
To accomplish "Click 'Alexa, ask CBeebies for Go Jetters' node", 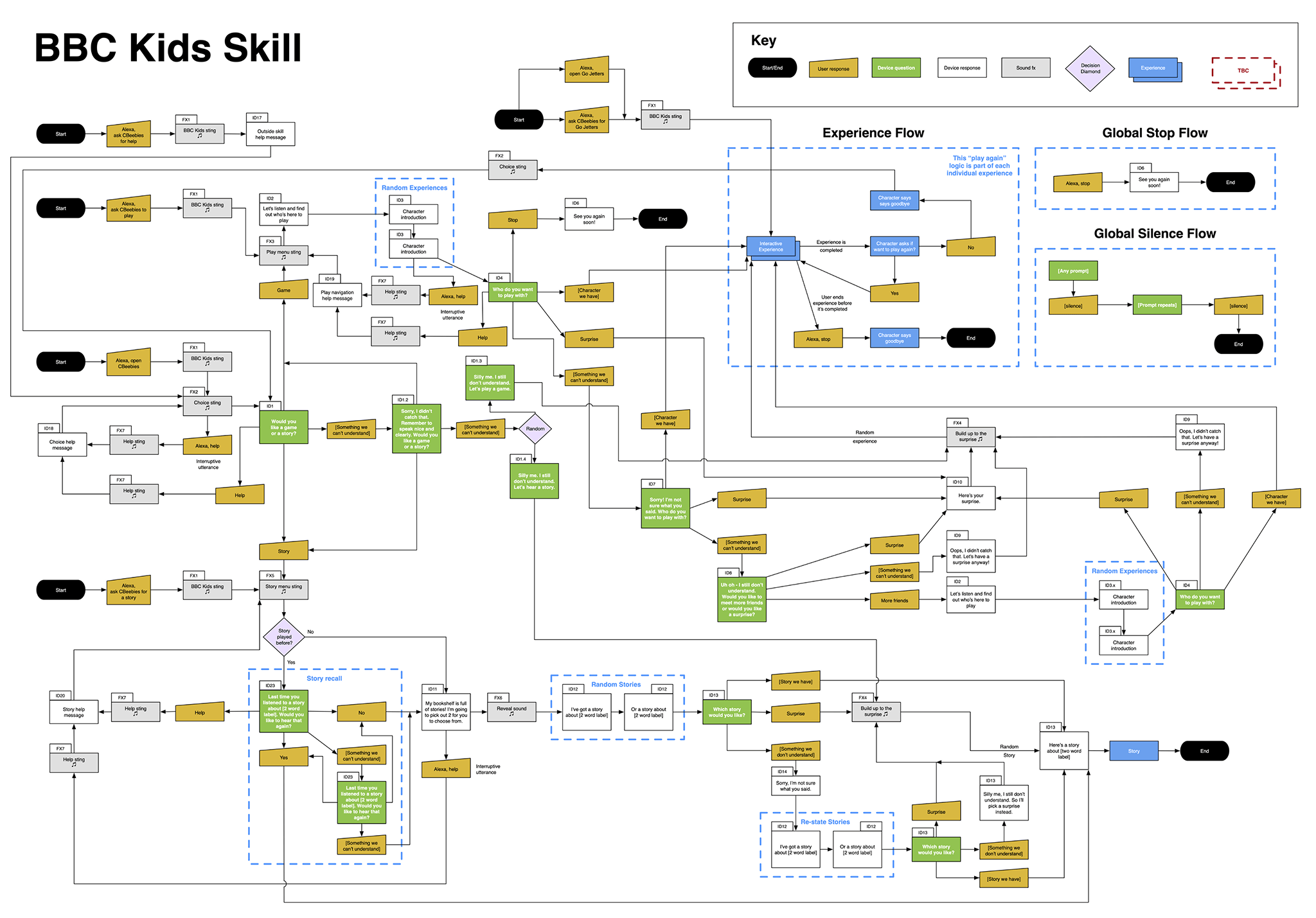I will tap(587, 121).
